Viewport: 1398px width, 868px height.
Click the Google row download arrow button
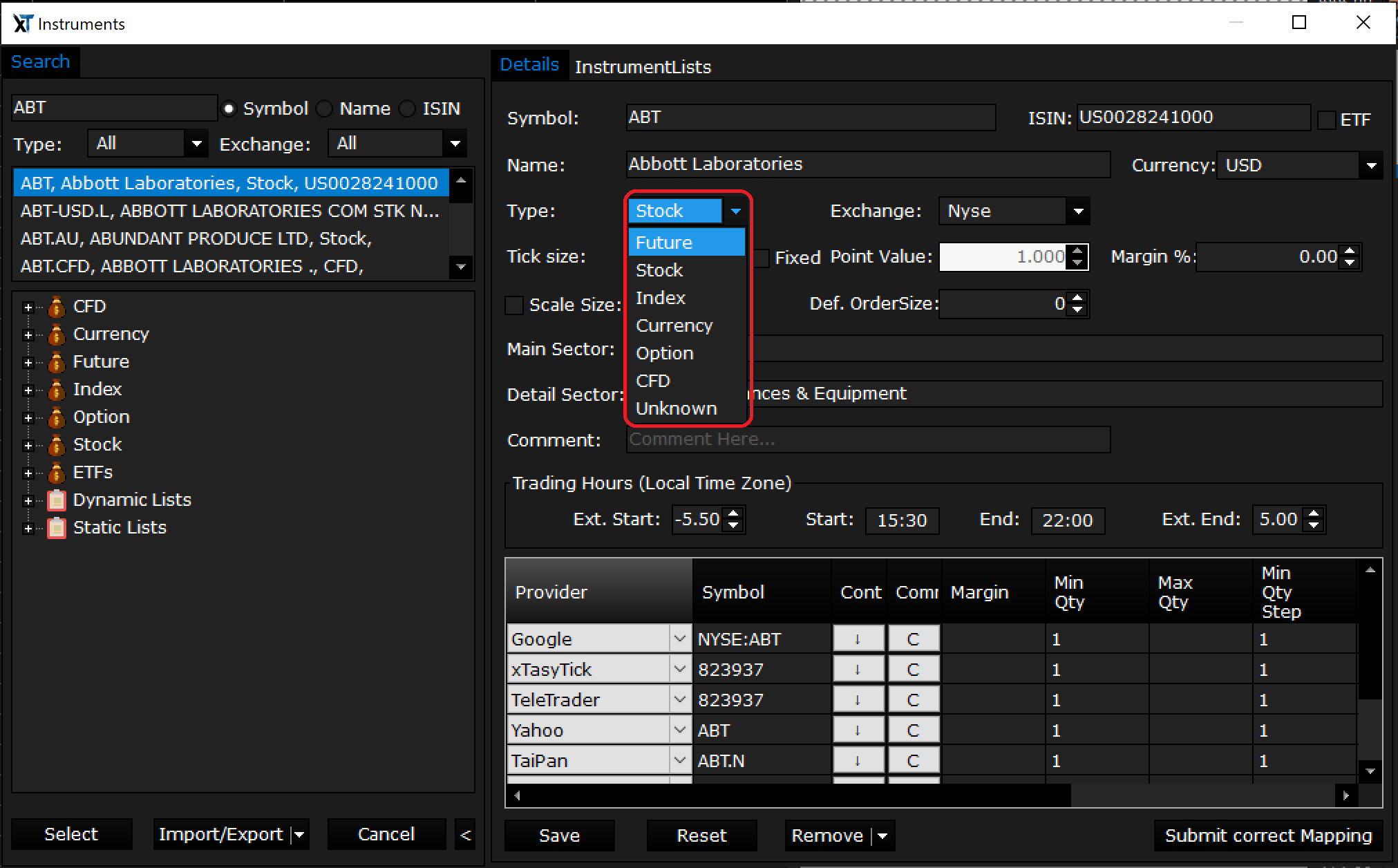[x=858, y=639]
